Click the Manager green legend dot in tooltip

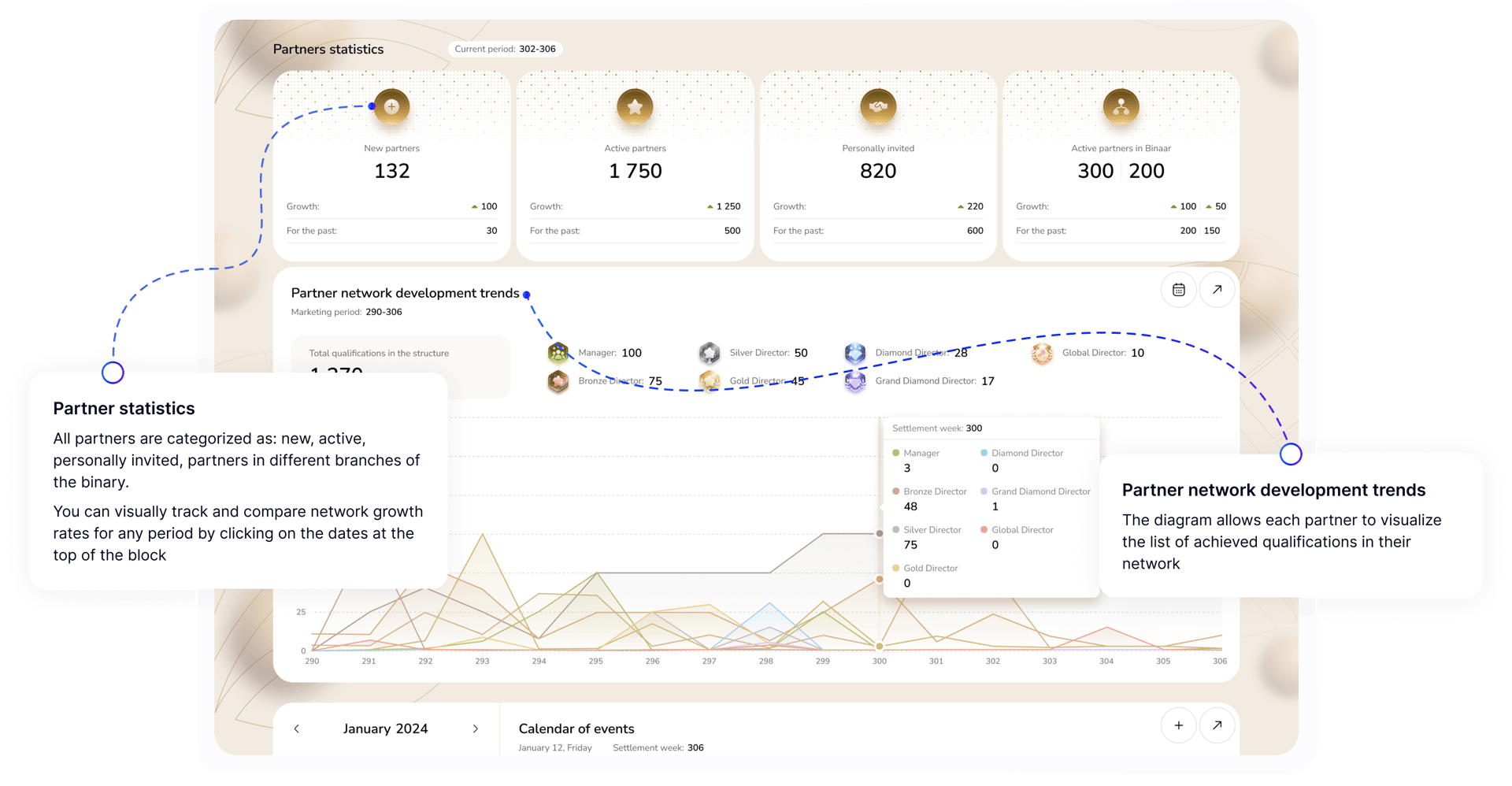tap(895, 453)
